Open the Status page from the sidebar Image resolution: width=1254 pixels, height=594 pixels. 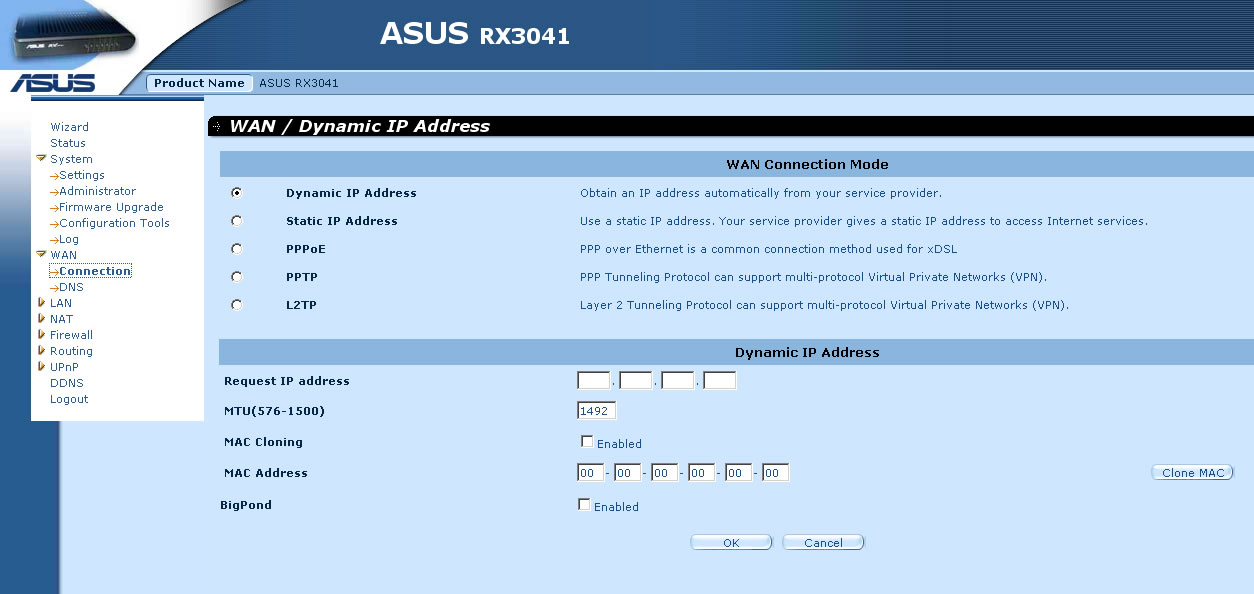click(x=67, y=142)
